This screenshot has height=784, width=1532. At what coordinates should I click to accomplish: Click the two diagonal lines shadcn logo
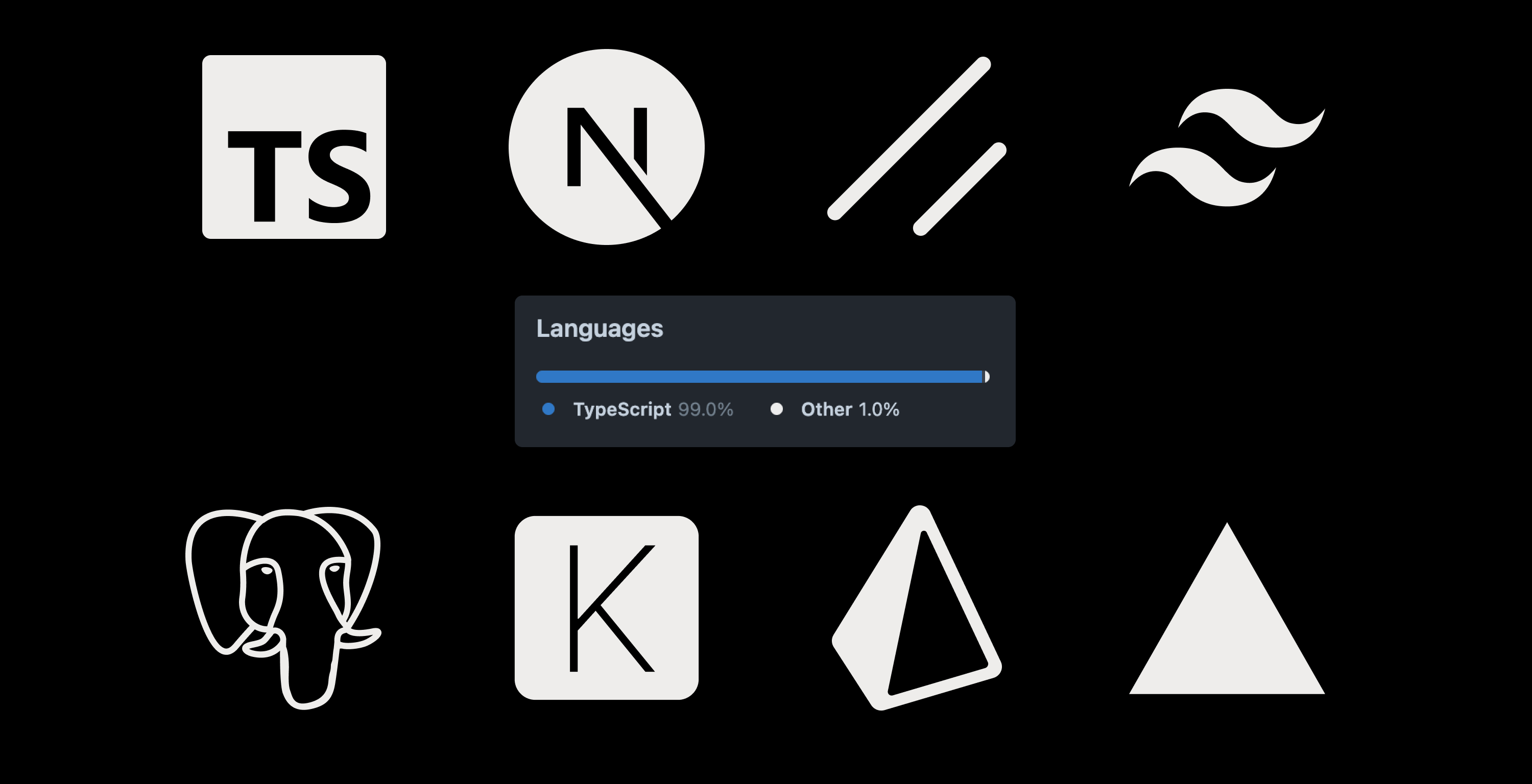click(917, 146)
